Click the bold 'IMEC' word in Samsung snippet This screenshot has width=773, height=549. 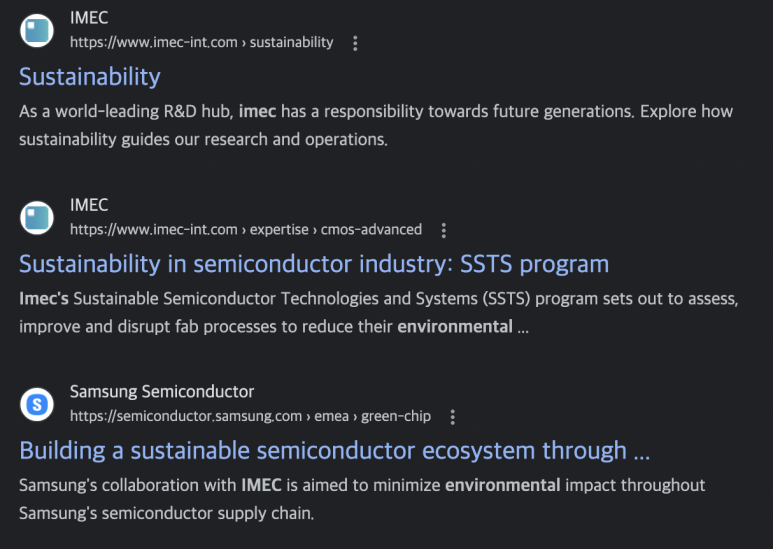(261, 485)
